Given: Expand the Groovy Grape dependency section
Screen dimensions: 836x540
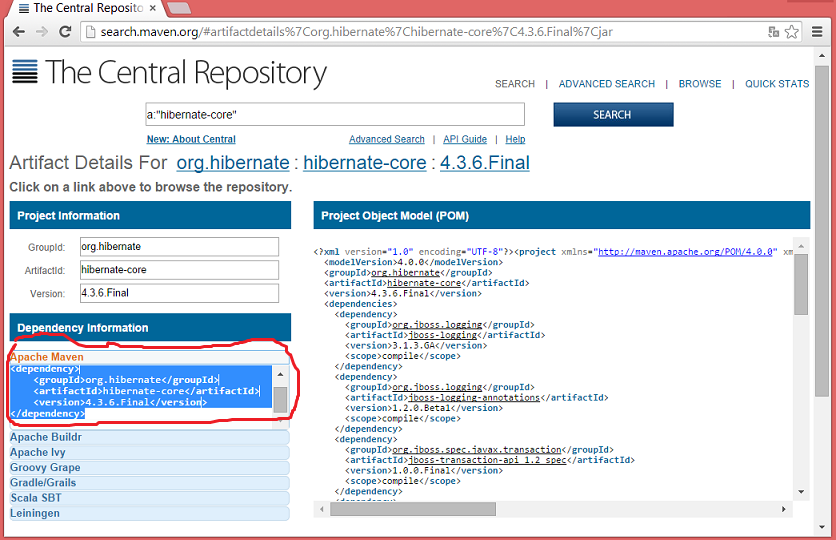Looking at the screenshot, I should coord(149,468).
